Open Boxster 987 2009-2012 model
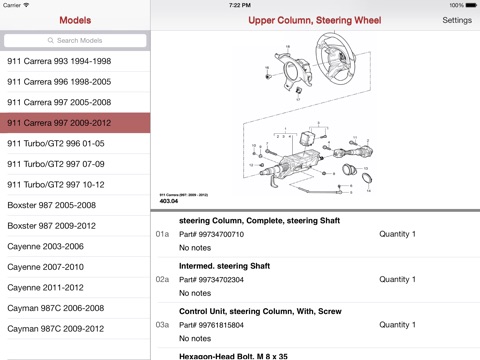Viewport: 480px width, 360px height. [75, 226]
